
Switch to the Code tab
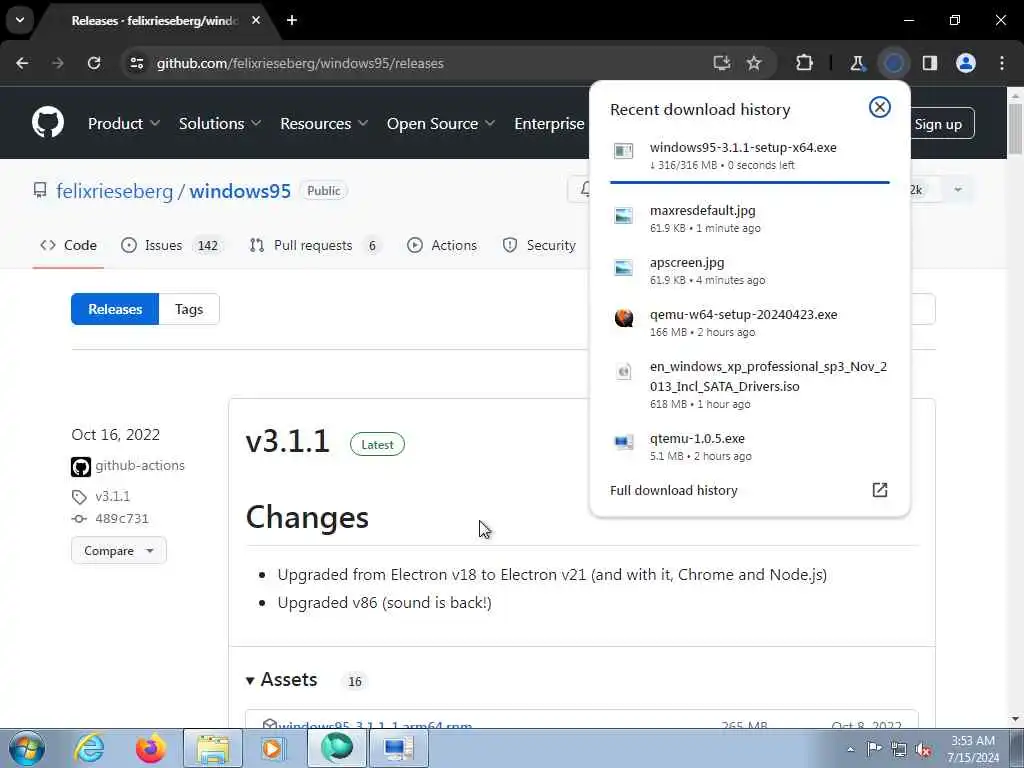click(x=69, y=246)
